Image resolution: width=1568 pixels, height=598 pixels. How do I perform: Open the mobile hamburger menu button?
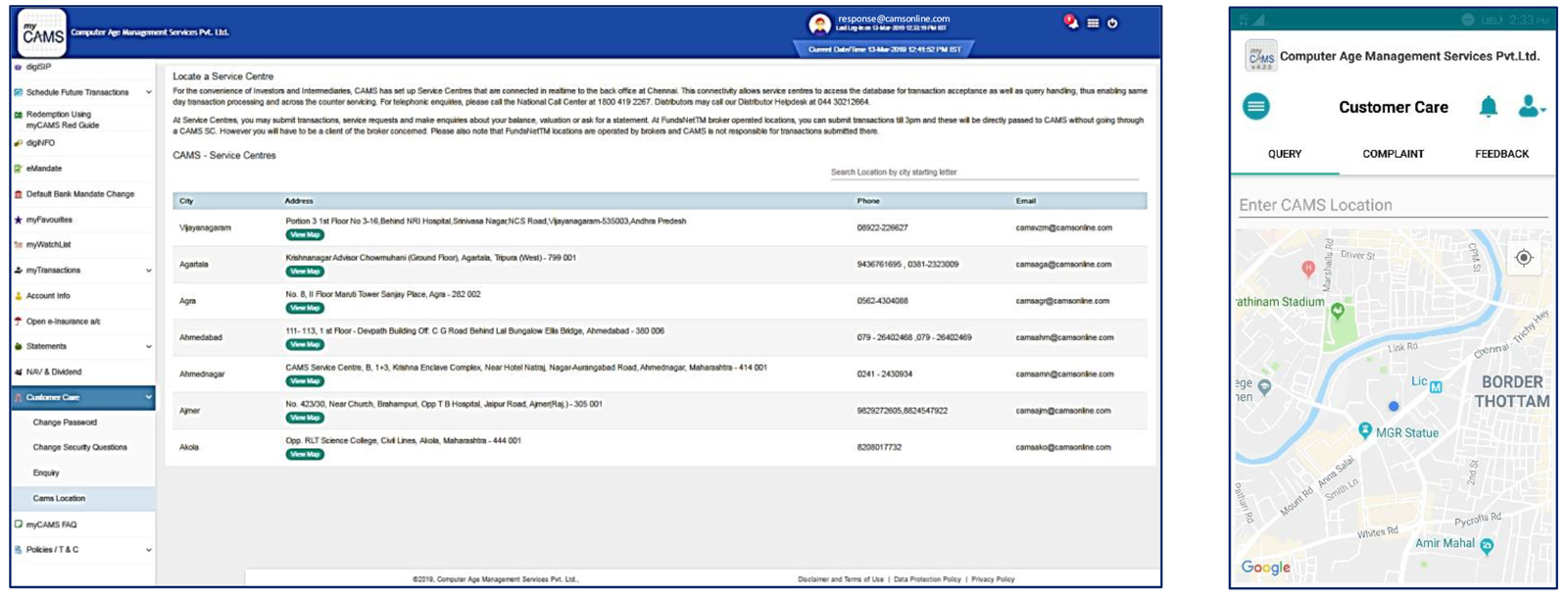point(1256,106)
